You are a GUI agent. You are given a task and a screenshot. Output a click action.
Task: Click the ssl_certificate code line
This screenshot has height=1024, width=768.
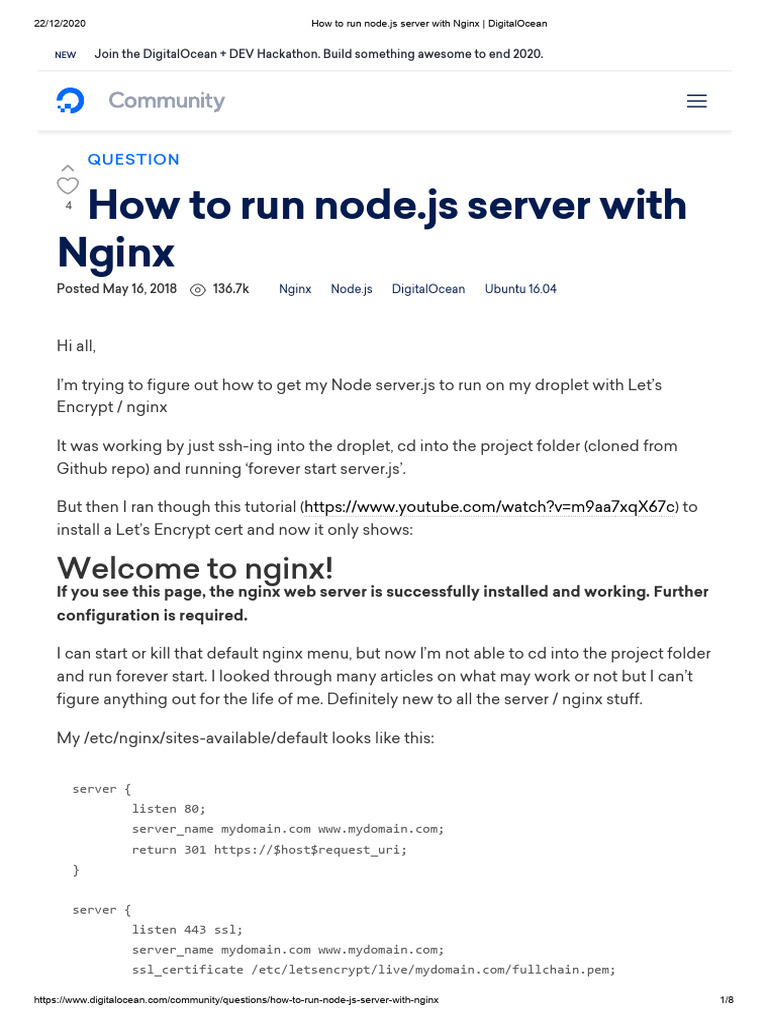pos(374,970)
